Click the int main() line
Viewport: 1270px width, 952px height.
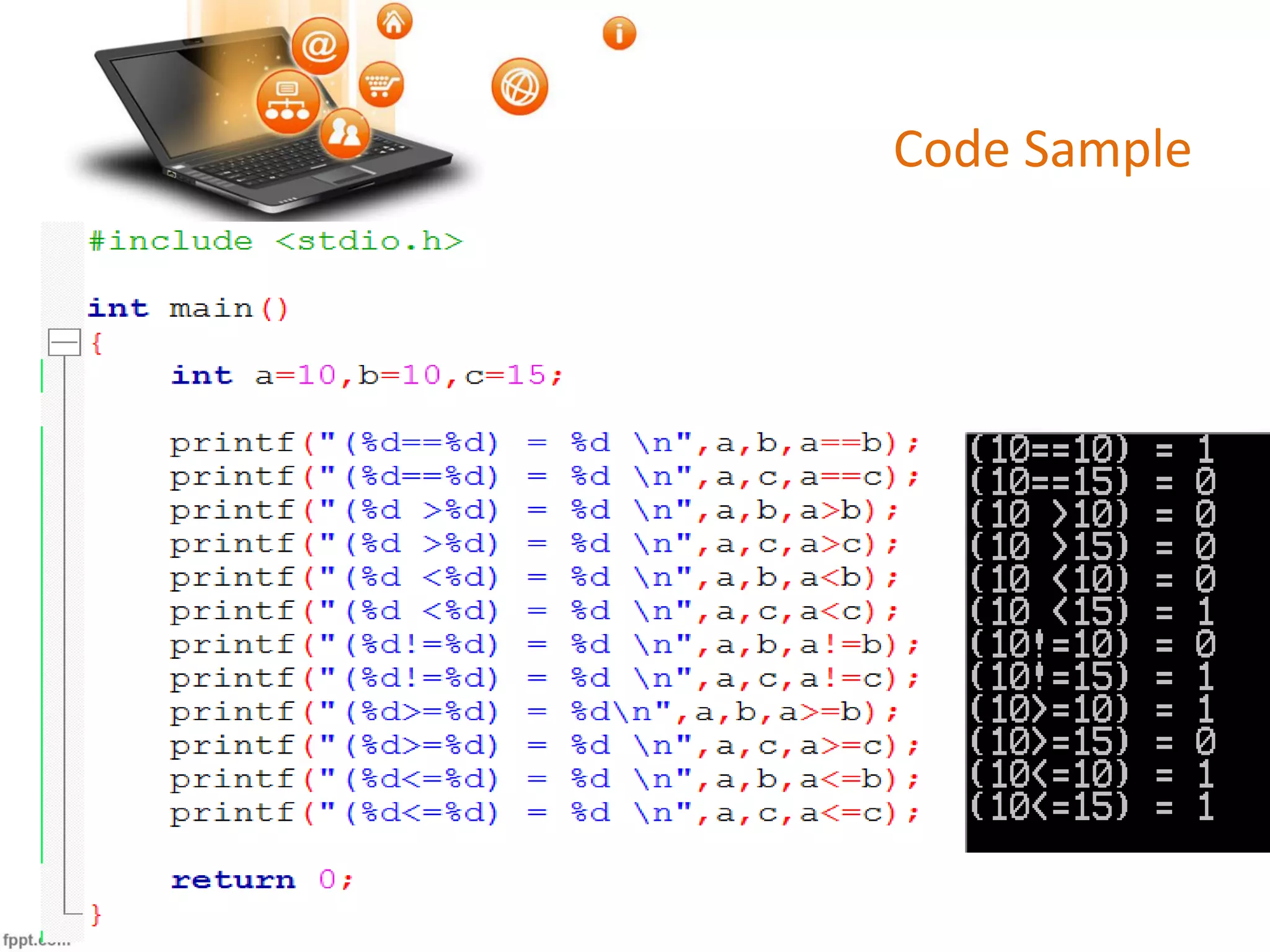189,308
